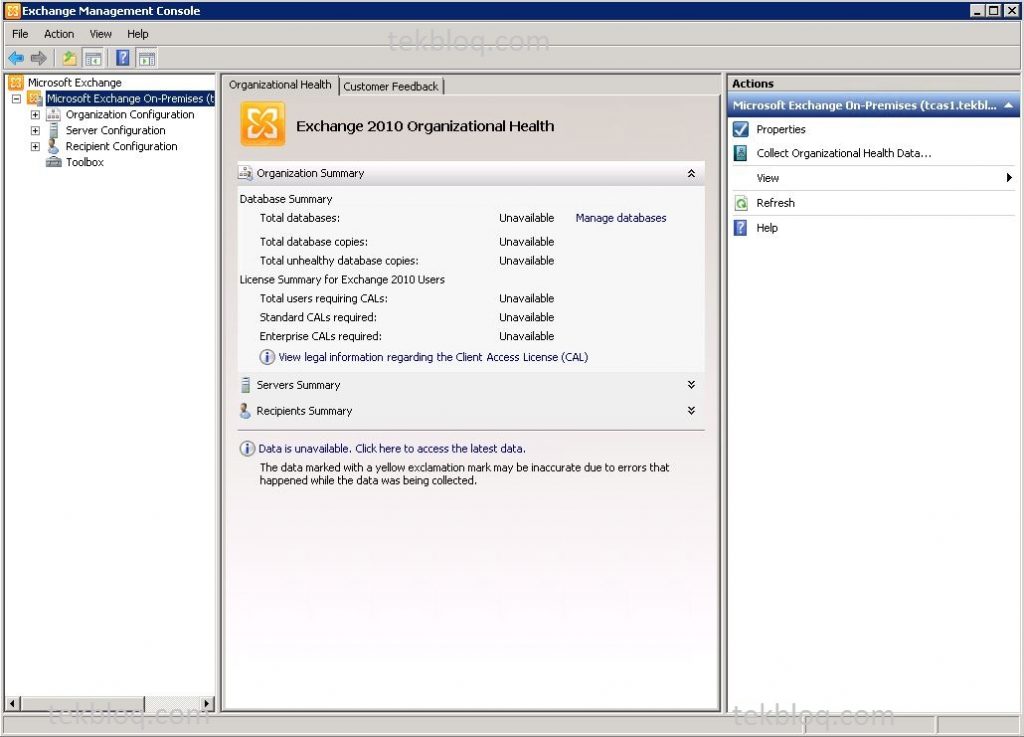Click 'Total users requiring CALs:' label
This screenshot has width=1024, height=737.
(x=323, y=298)
